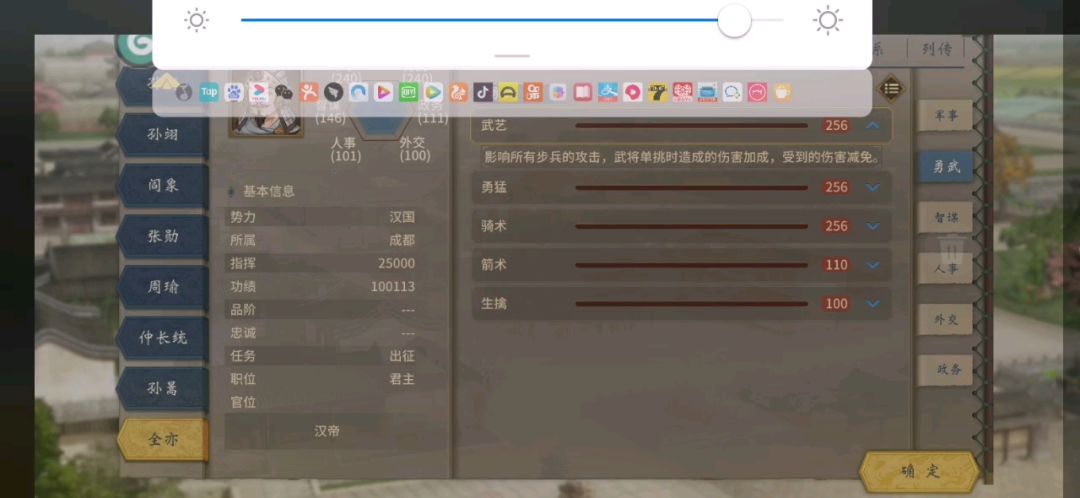The image size is (1080, 498).
Task: Select general 张勋 from the list
Action: tap(163, 236)
